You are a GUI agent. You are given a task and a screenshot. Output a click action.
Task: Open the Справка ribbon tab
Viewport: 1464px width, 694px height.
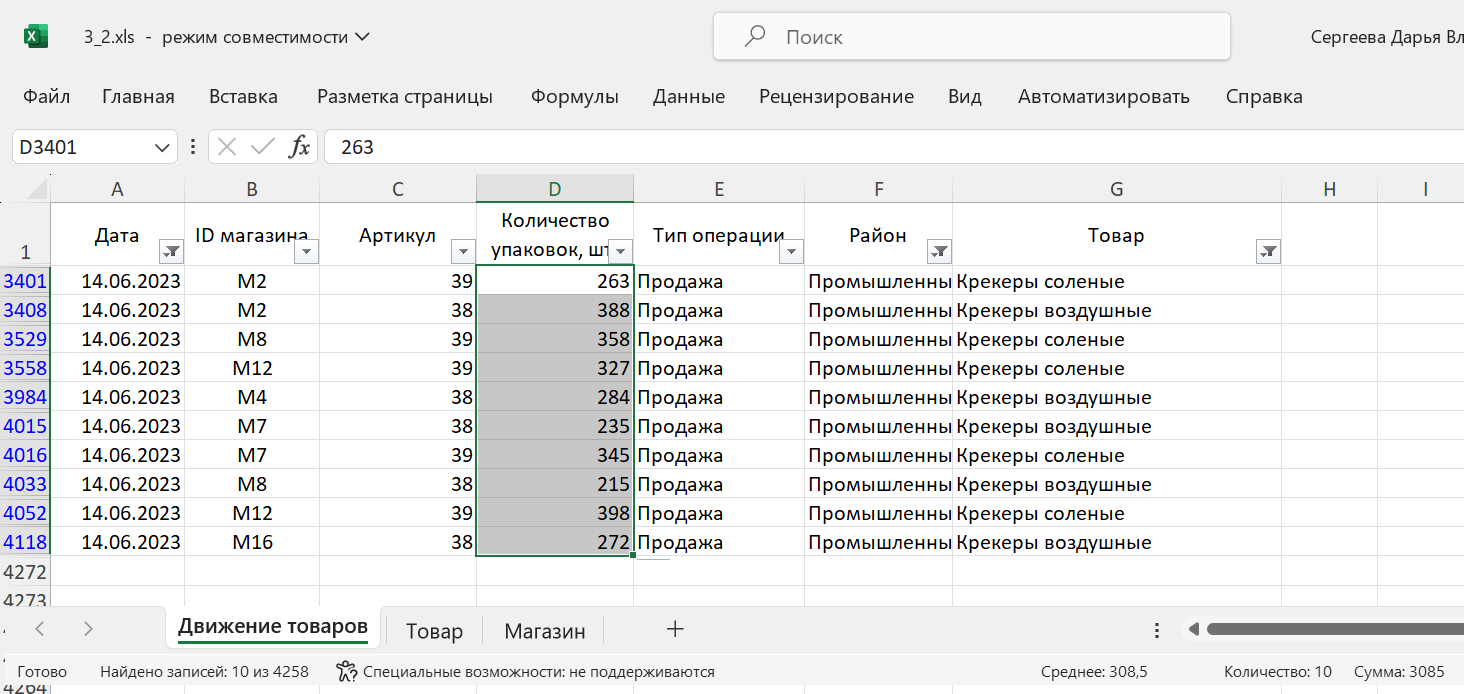pyautogui.click(x=1264, y=97)
